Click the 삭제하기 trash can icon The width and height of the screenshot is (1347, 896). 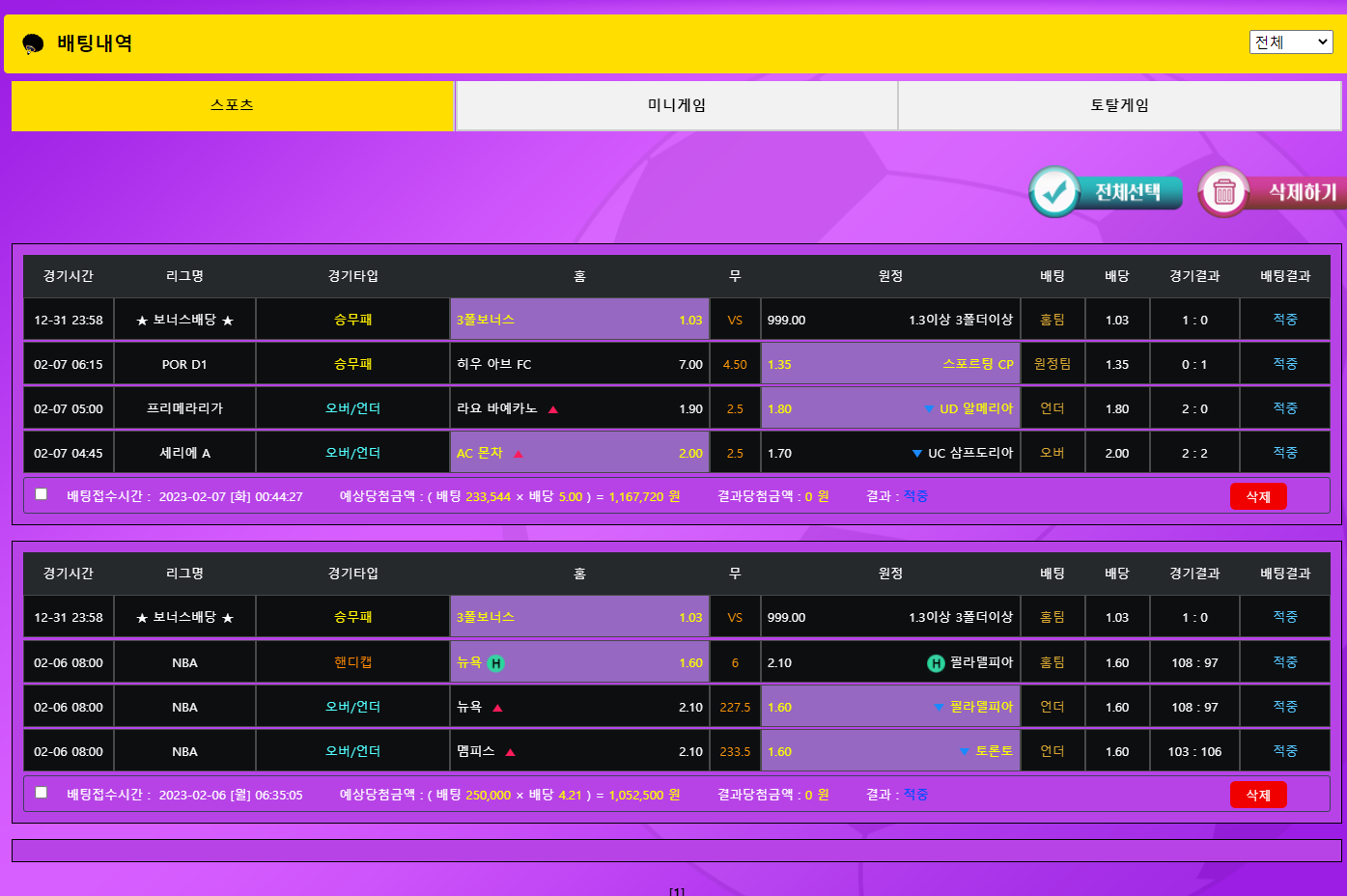pos(1224,192)
